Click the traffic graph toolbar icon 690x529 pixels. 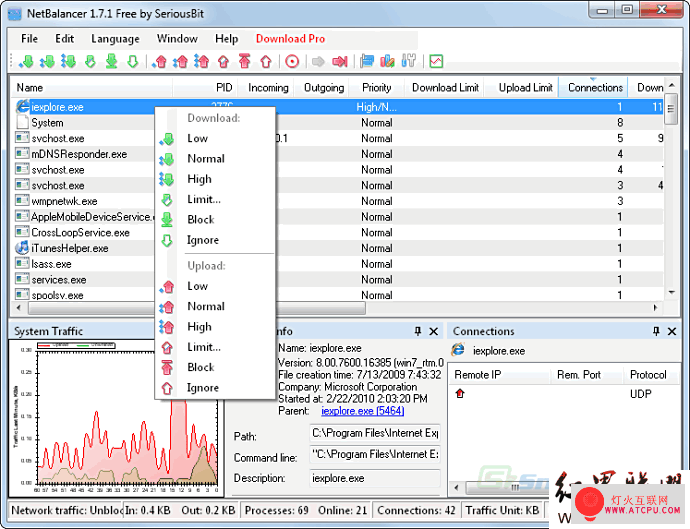click(436, 61)
